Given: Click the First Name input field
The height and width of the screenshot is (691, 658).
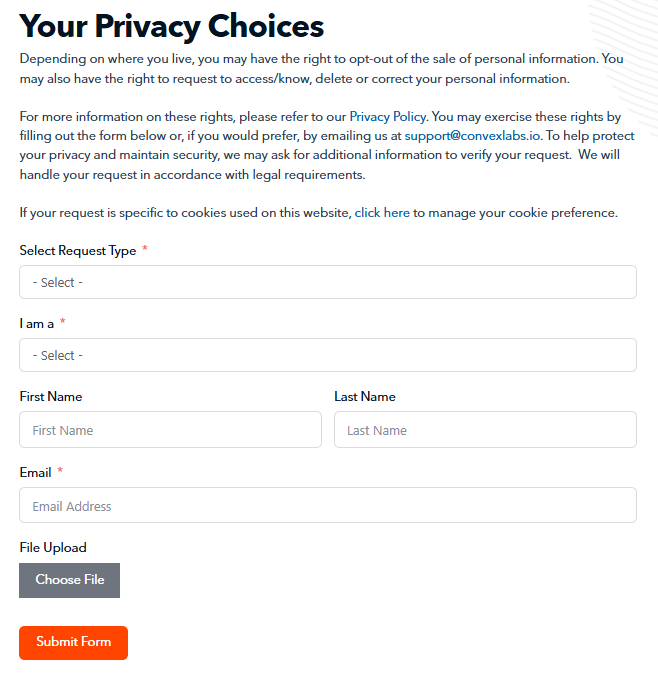Looking at the screenshot, I should click(x=170, y=430).
